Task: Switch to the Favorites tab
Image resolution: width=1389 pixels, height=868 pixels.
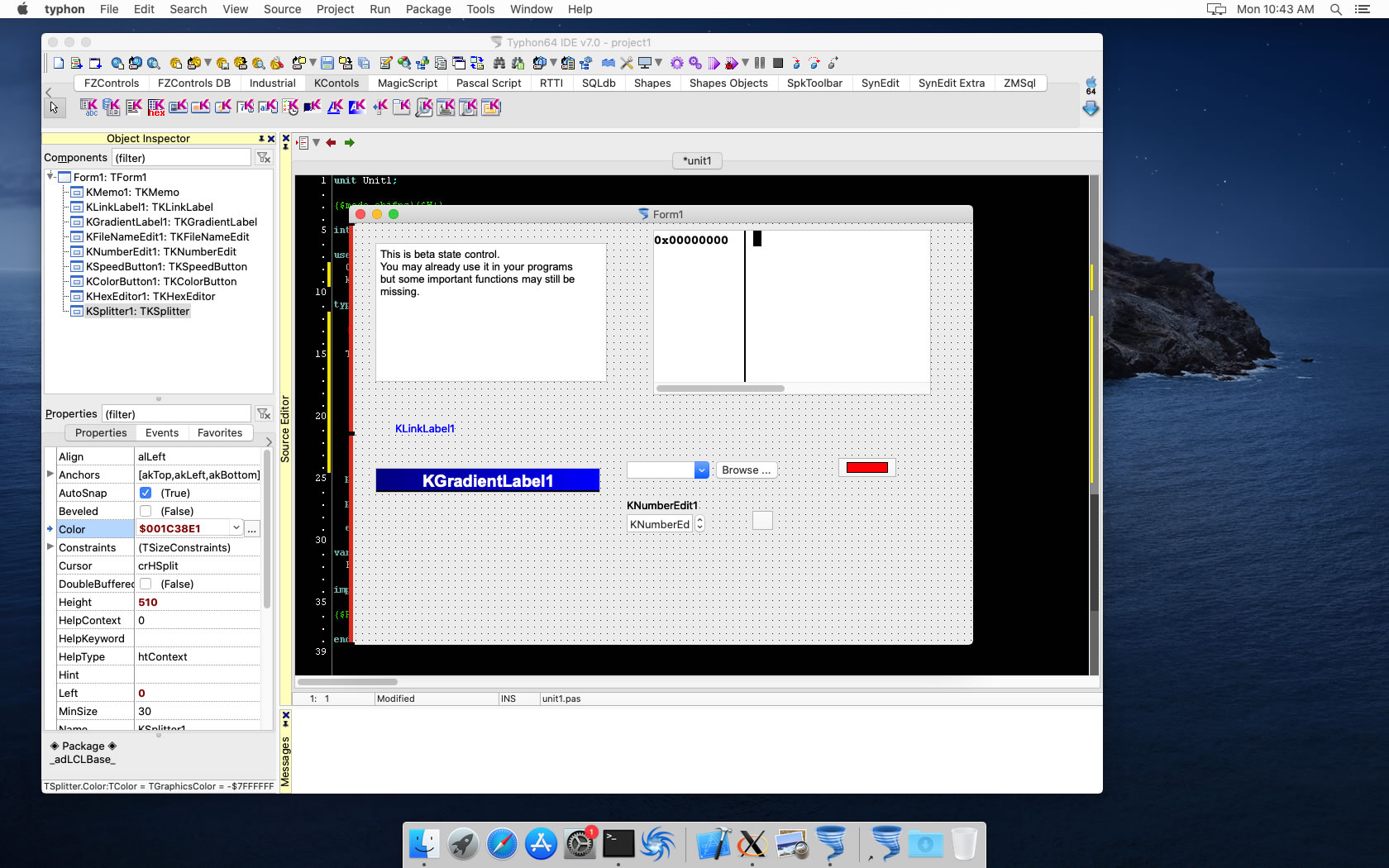Action: 220,432
